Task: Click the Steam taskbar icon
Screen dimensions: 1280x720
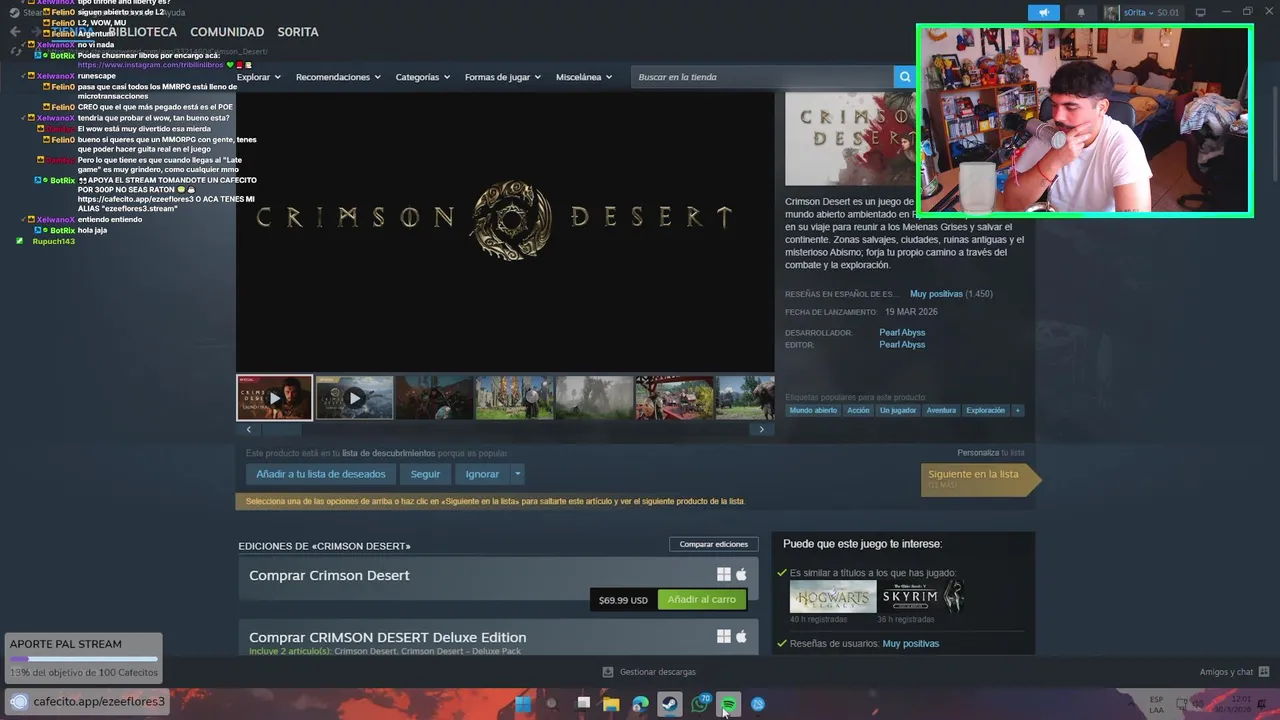Action: (670, 704)
